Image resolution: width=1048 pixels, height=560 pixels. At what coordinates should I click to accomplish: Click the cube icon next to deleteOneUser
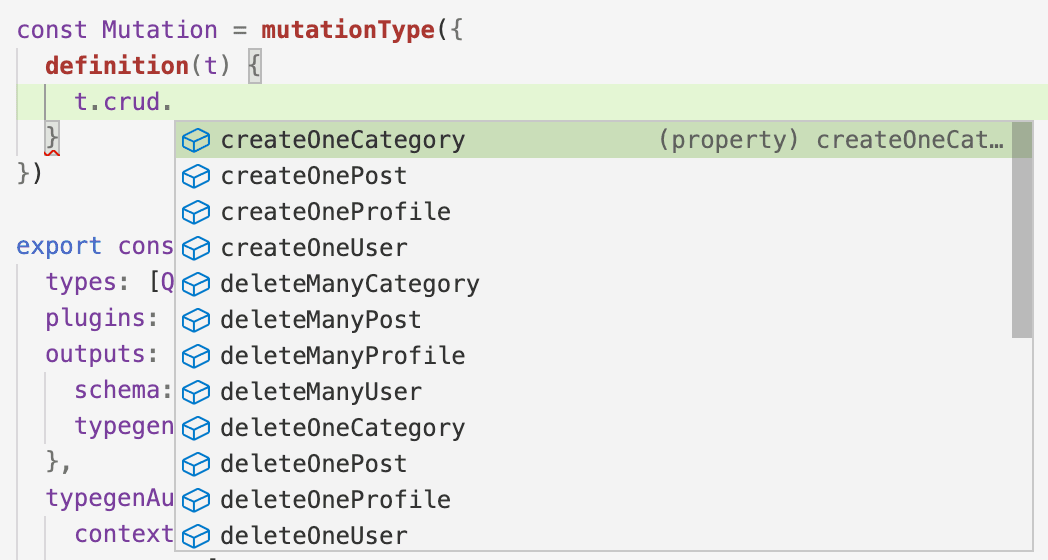[196, 536]
